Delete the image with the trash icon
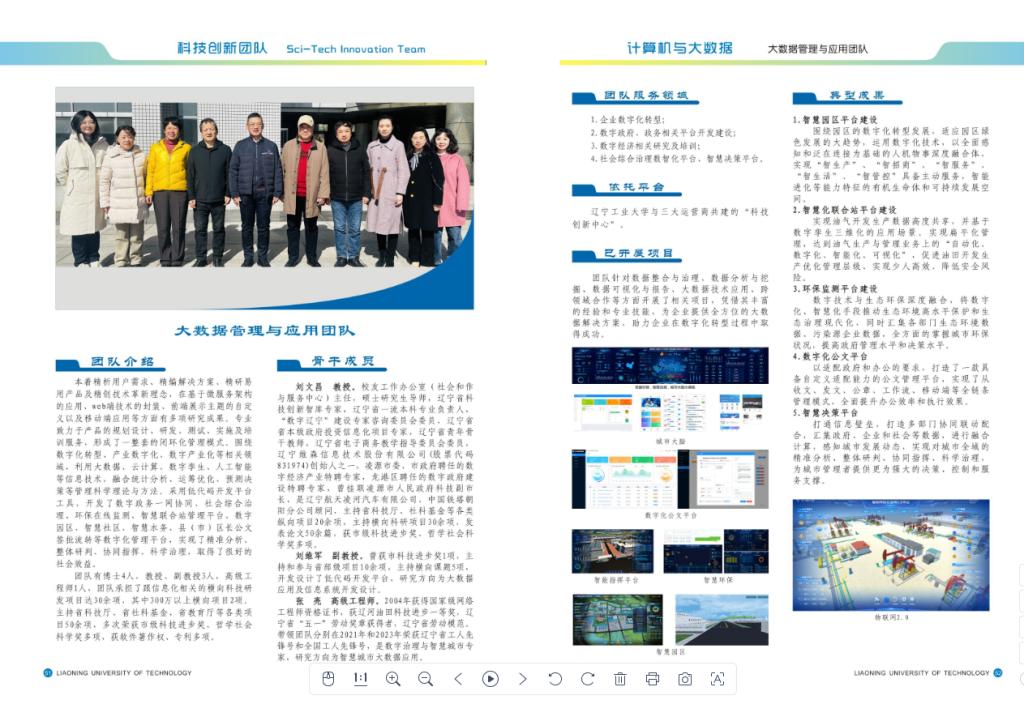1024x704 pixels. pyautogui.click(x=620, y=678)
